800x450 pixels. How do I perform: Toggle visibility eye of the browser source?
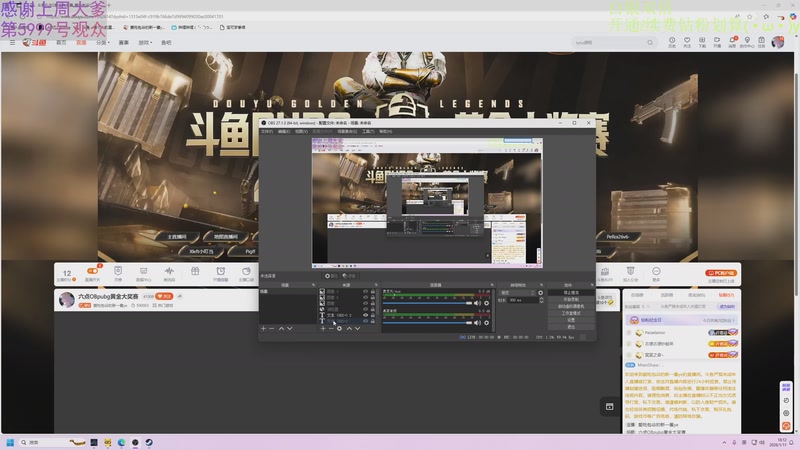point(365,309)
